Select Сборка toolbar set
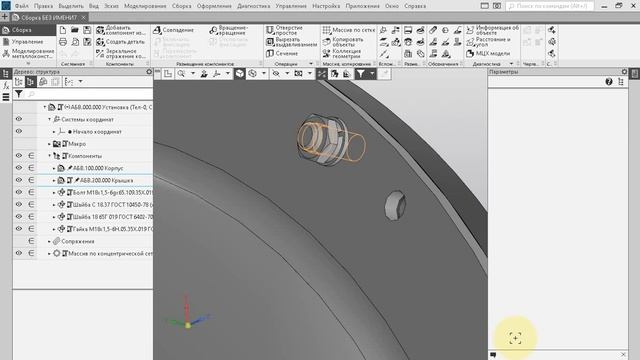This screenshot has width=640, height=360. [28, 30]
